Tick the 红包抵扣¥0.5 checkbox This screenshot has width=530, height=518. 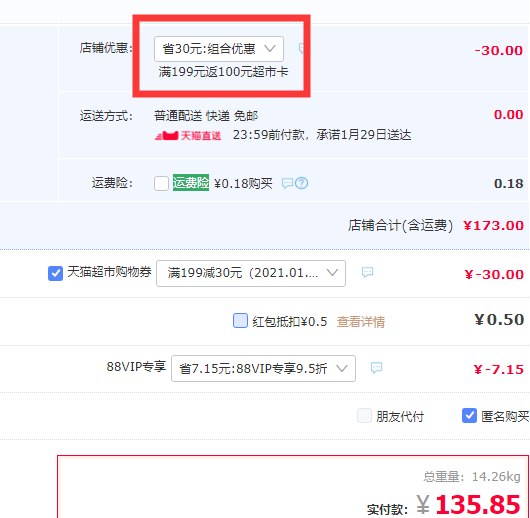[x=240, y=321]
